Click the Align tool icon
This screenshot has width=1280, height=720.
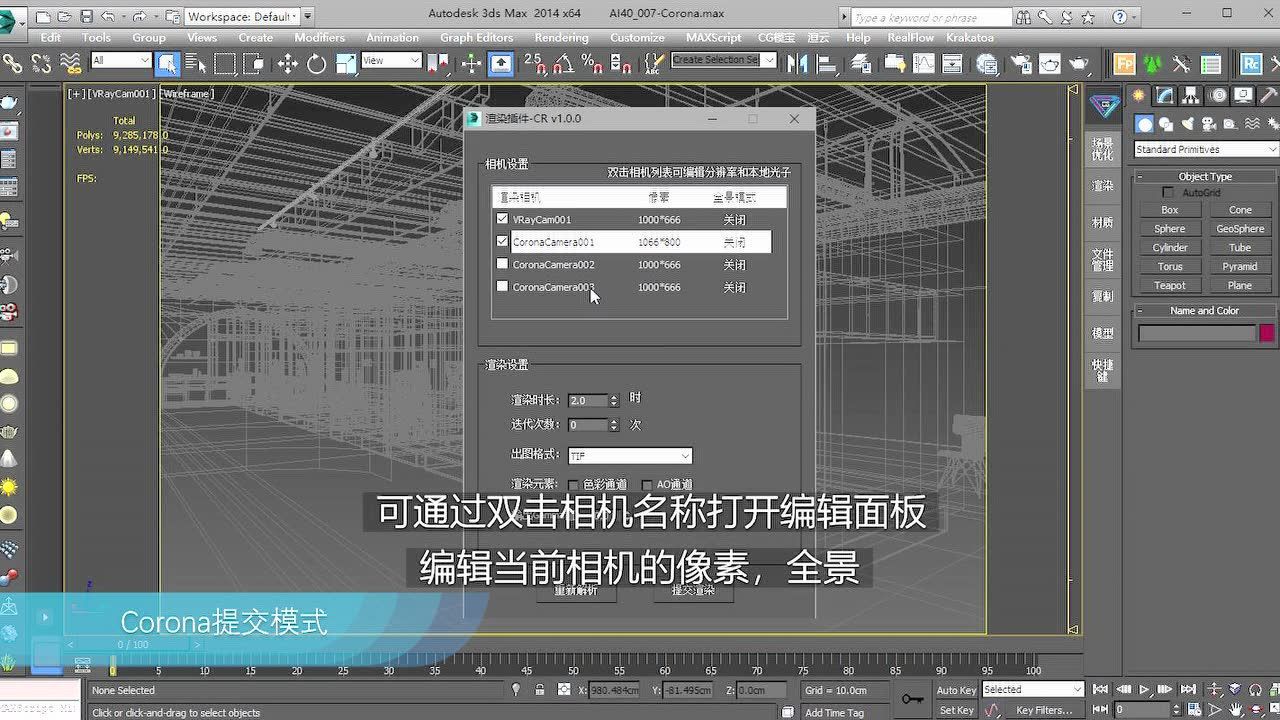[827, 64]
